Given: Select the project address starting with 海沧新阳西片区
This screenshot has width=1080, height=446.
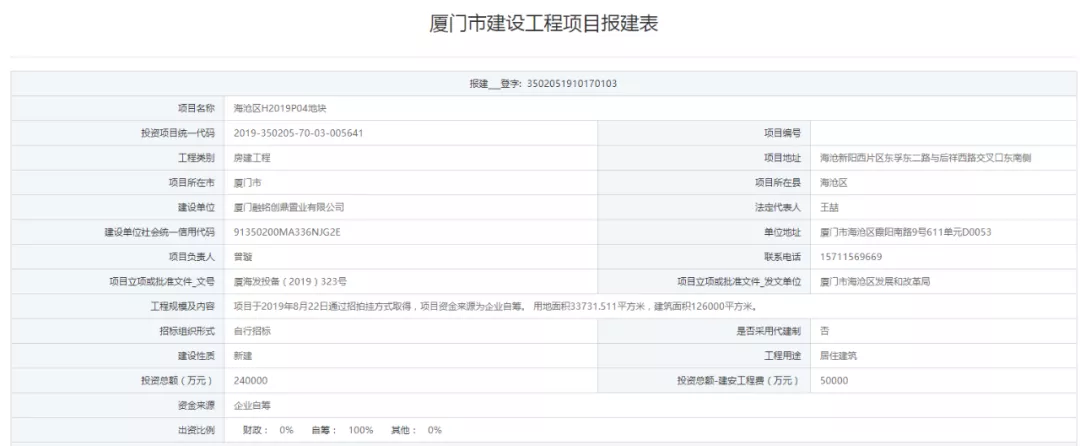Looking at the screenshot, I should [925, 158].
